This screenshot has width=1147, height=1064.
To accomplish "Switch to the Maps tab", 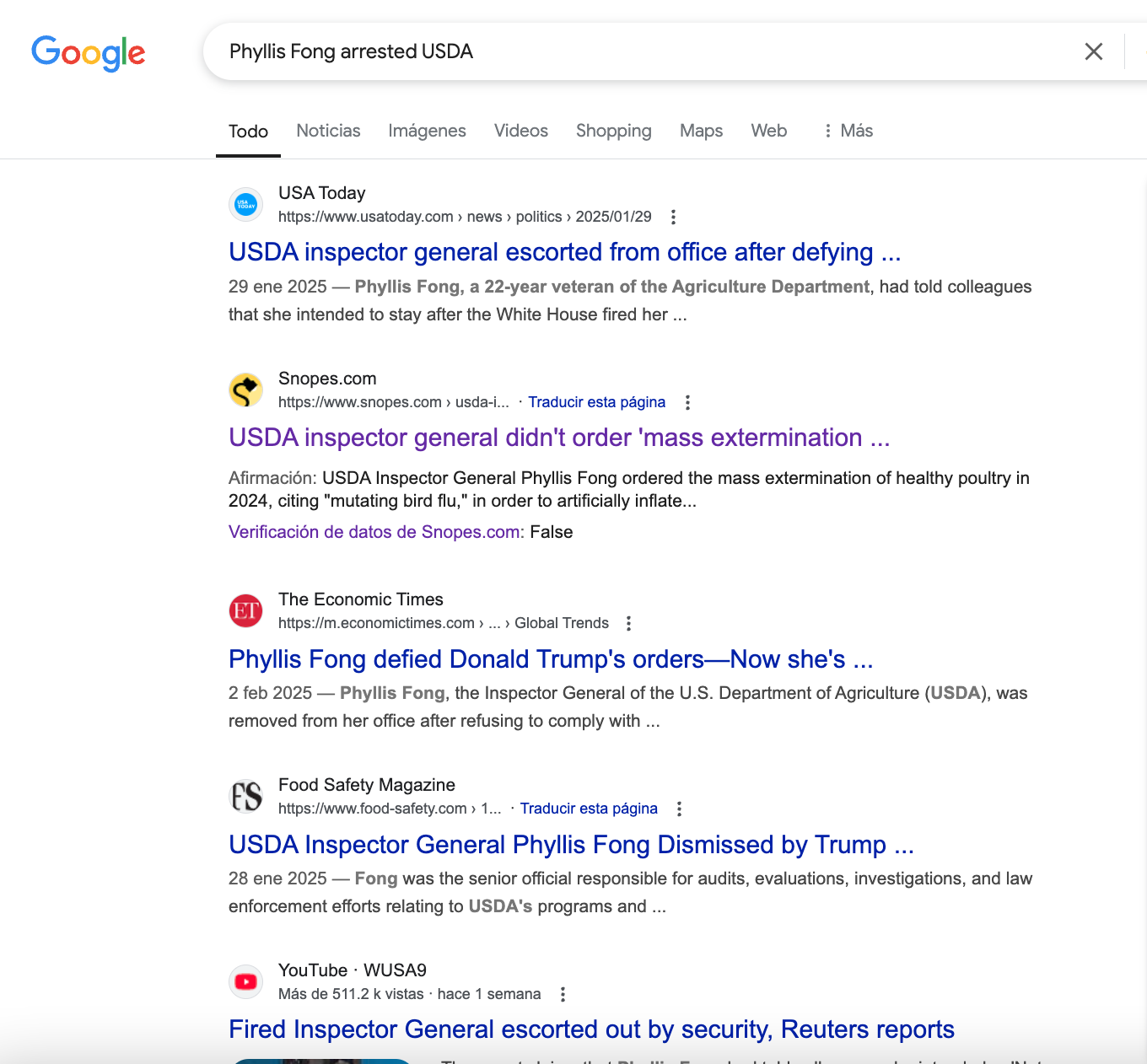I will tap(702, 131).
